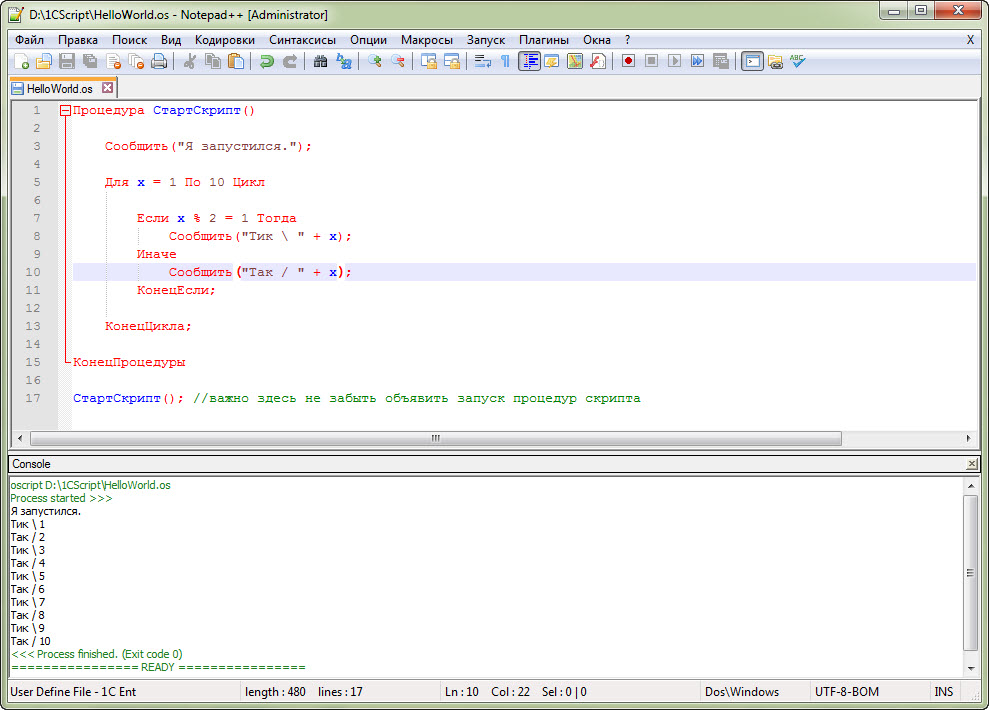989x710 pixels.
Task: Toggle indentation guide display
Action: (x=530, y=61)
